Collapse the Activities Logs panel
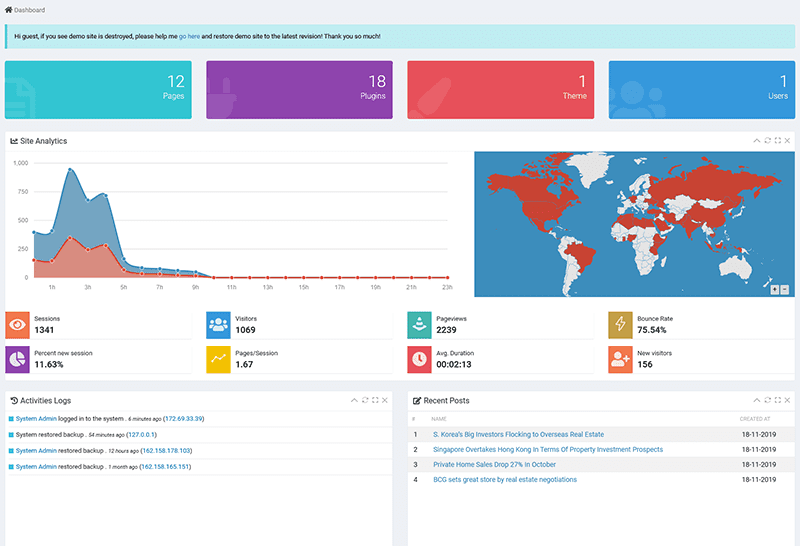 click(353, 400)
